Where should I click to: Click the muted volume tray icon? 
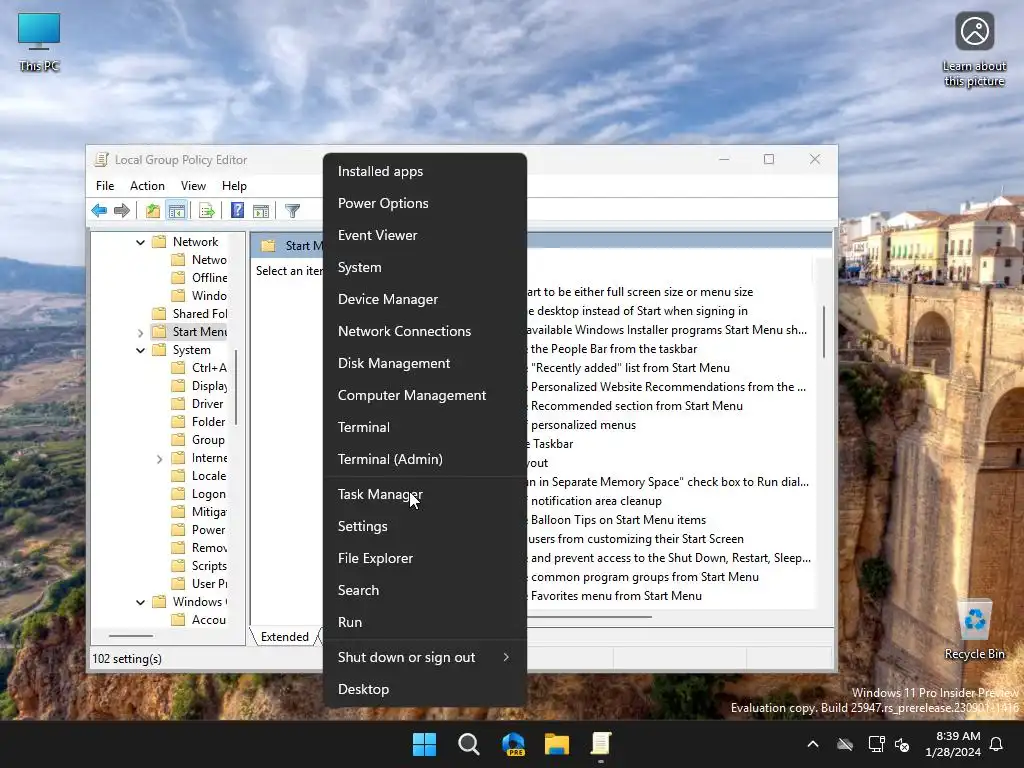click(x=902, y=744)
